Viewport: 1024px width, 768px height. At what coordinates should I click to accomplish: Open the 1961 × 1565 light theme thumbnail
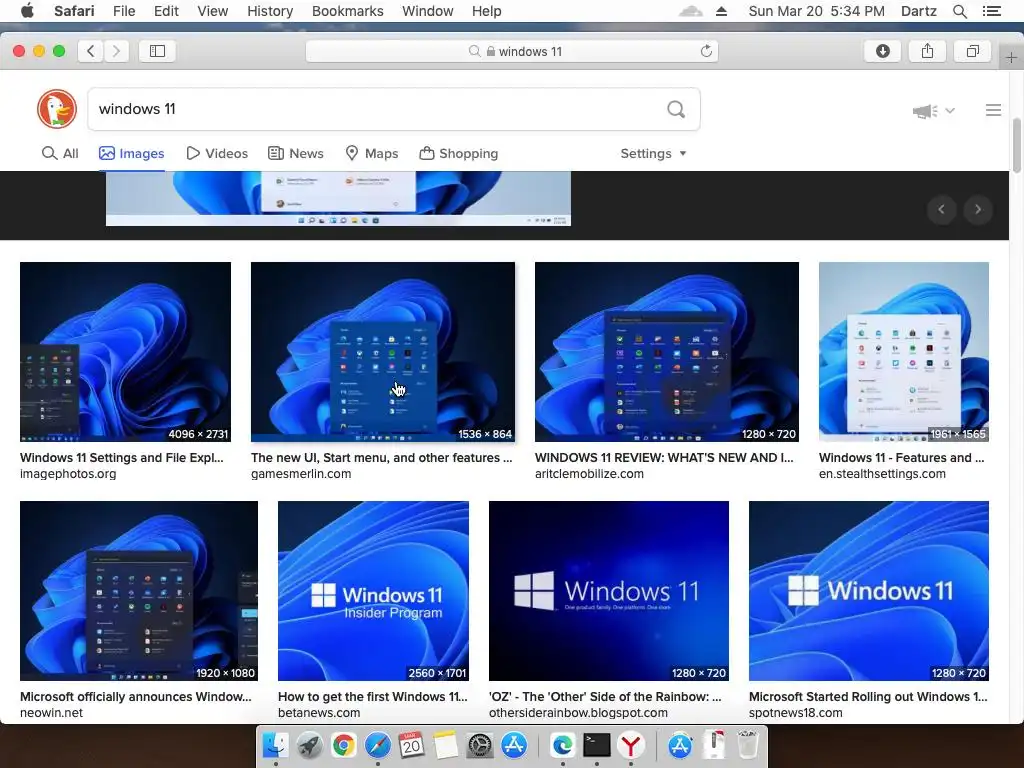click(x=904, y=352)
